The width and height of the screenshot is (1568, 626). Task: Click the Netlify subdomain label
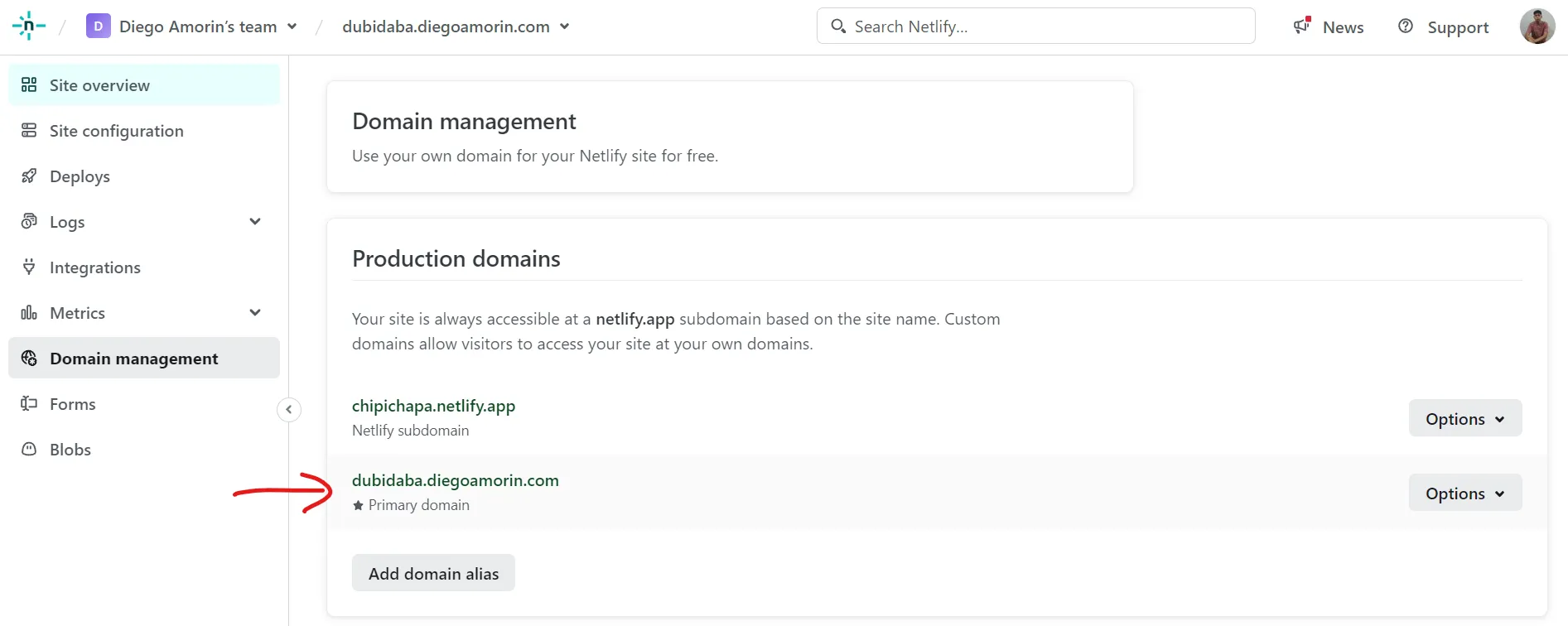click(410, 431)
